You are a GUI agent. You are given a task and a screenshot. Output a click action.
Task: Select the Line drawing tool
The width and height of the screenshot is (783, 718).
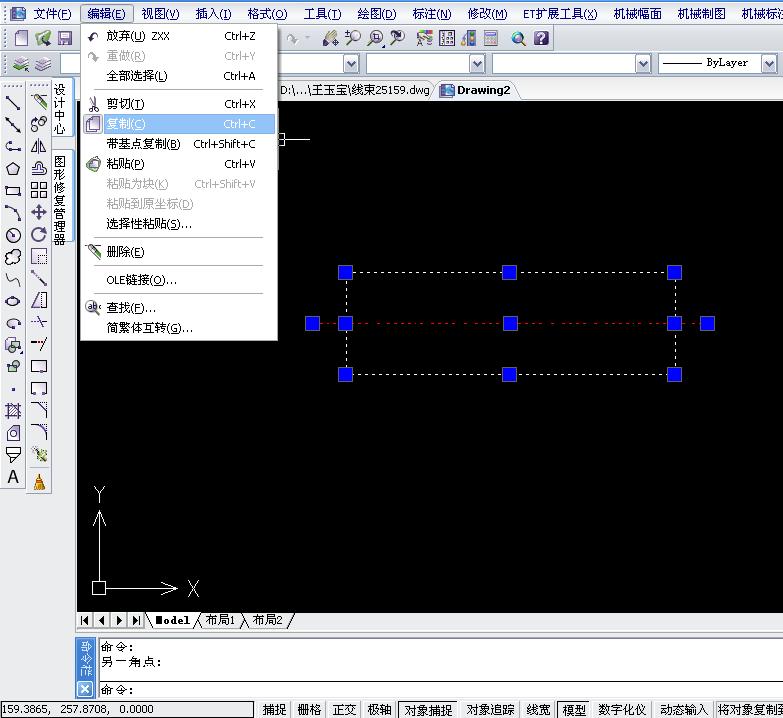point(13,103)
